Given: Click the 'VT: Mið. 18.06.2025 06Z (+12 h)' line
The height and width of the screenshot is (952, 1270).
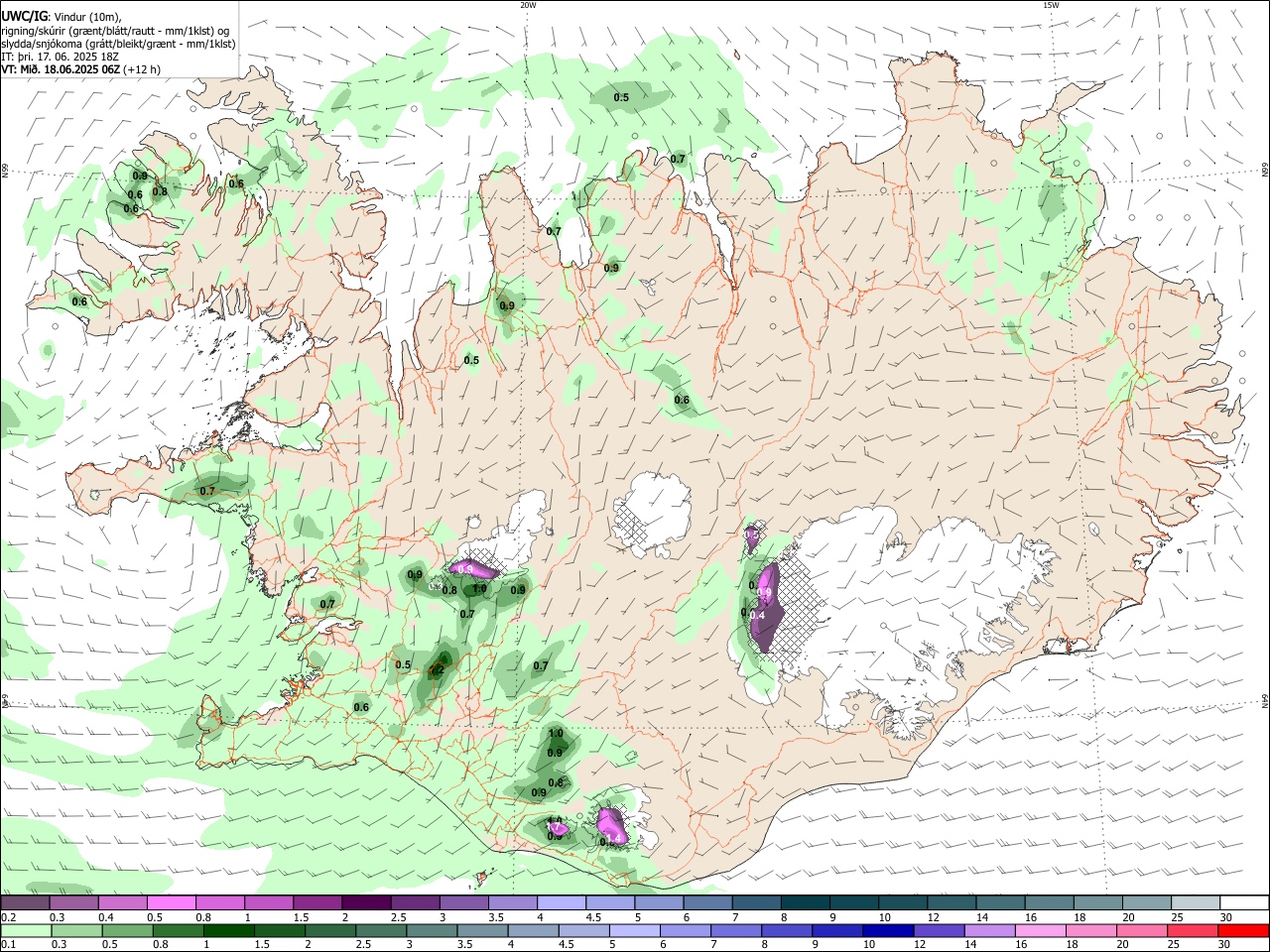Looking at the screenshot, I should (x=81, y=69).
